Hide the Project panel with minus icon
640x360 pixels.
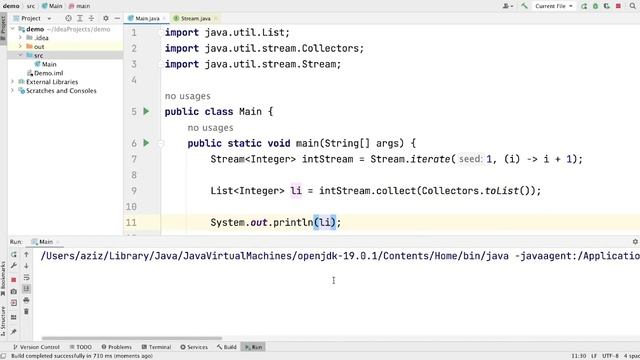click(117, 18)
